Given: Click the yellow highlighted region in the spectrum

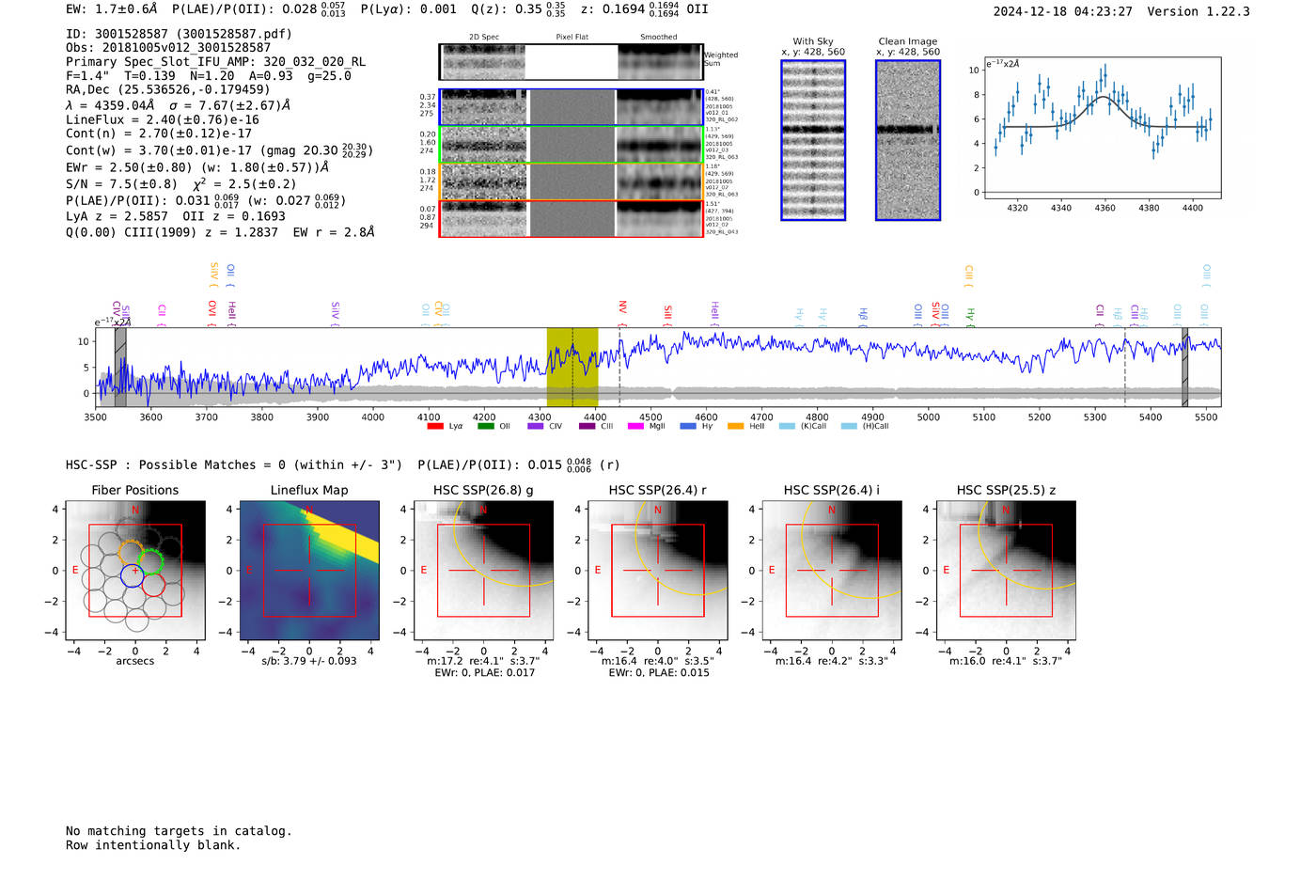Looking at the screenshot, I should click(572, 367).
